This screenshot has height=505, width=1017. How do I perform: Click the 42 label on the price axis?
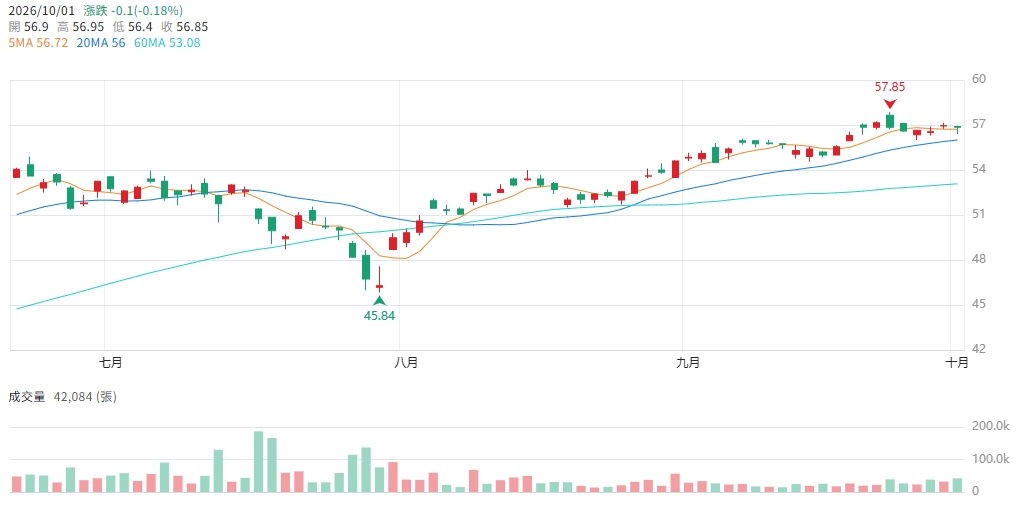979,349
